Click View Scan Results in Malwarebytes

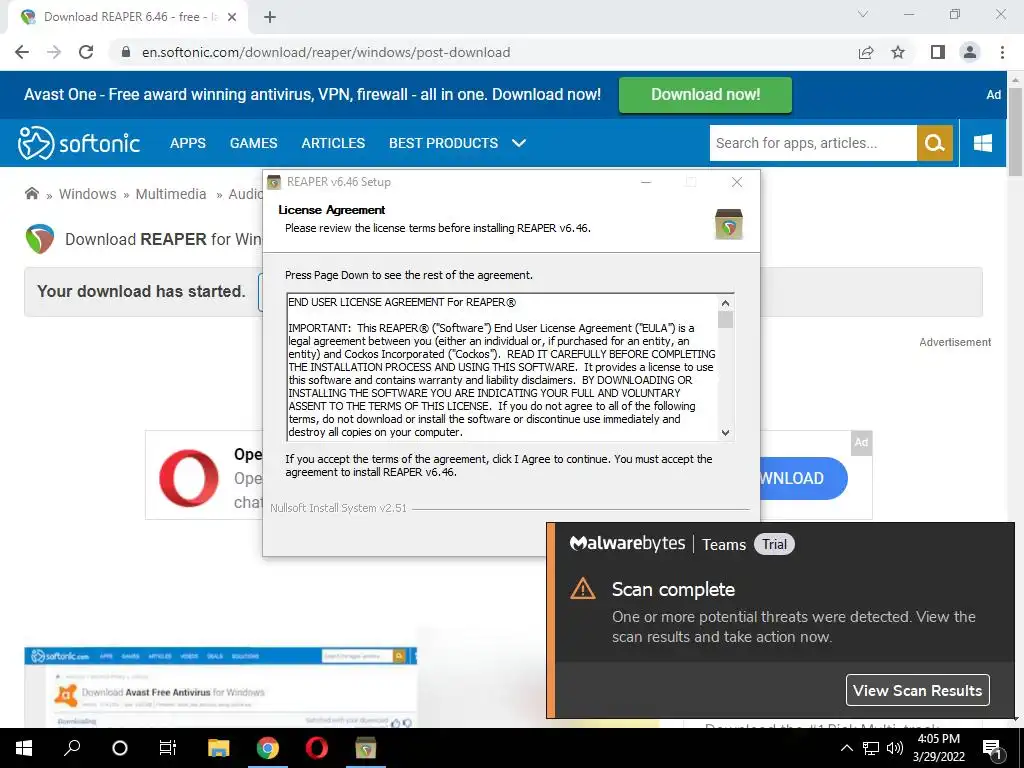coord(917,690)
